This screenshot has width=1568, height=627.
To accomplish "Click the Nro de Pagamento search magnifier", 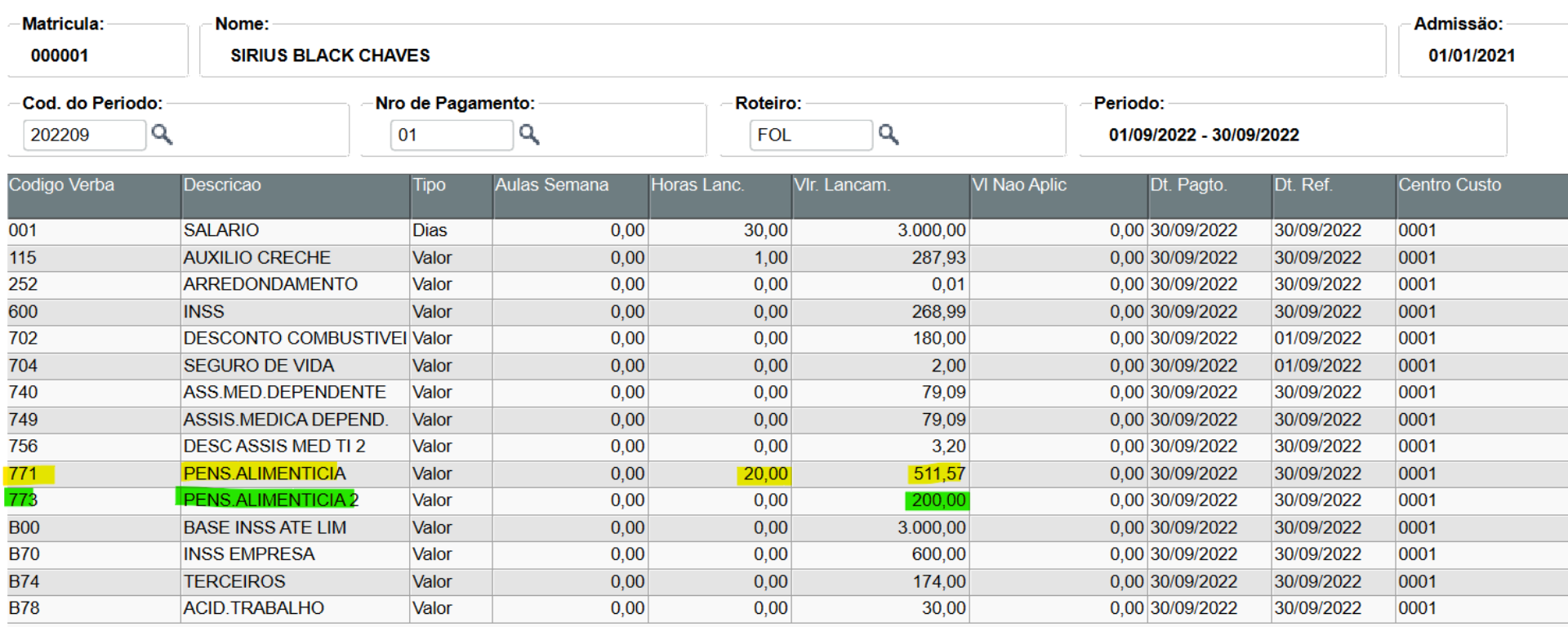I will 529,134.
